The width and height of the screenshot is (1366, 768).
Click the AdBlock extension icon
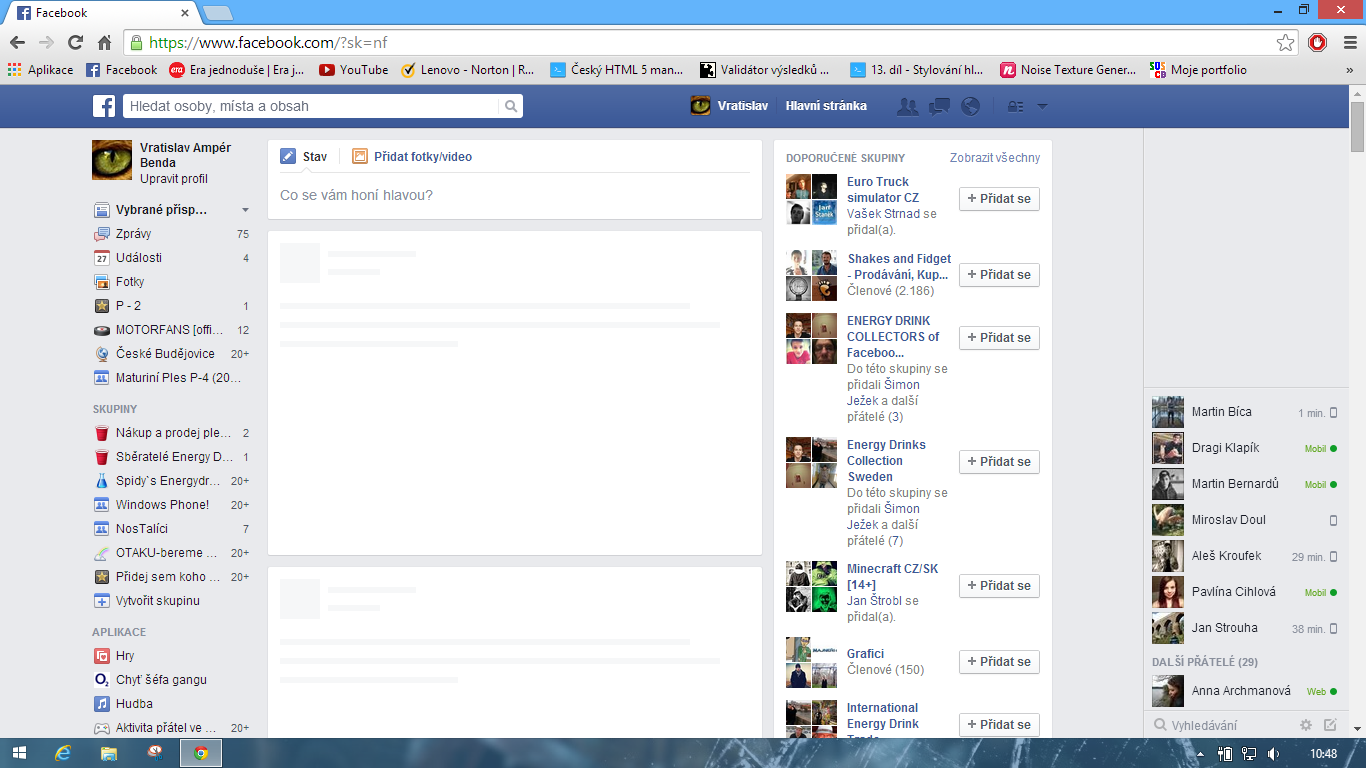coord(1318,42)
